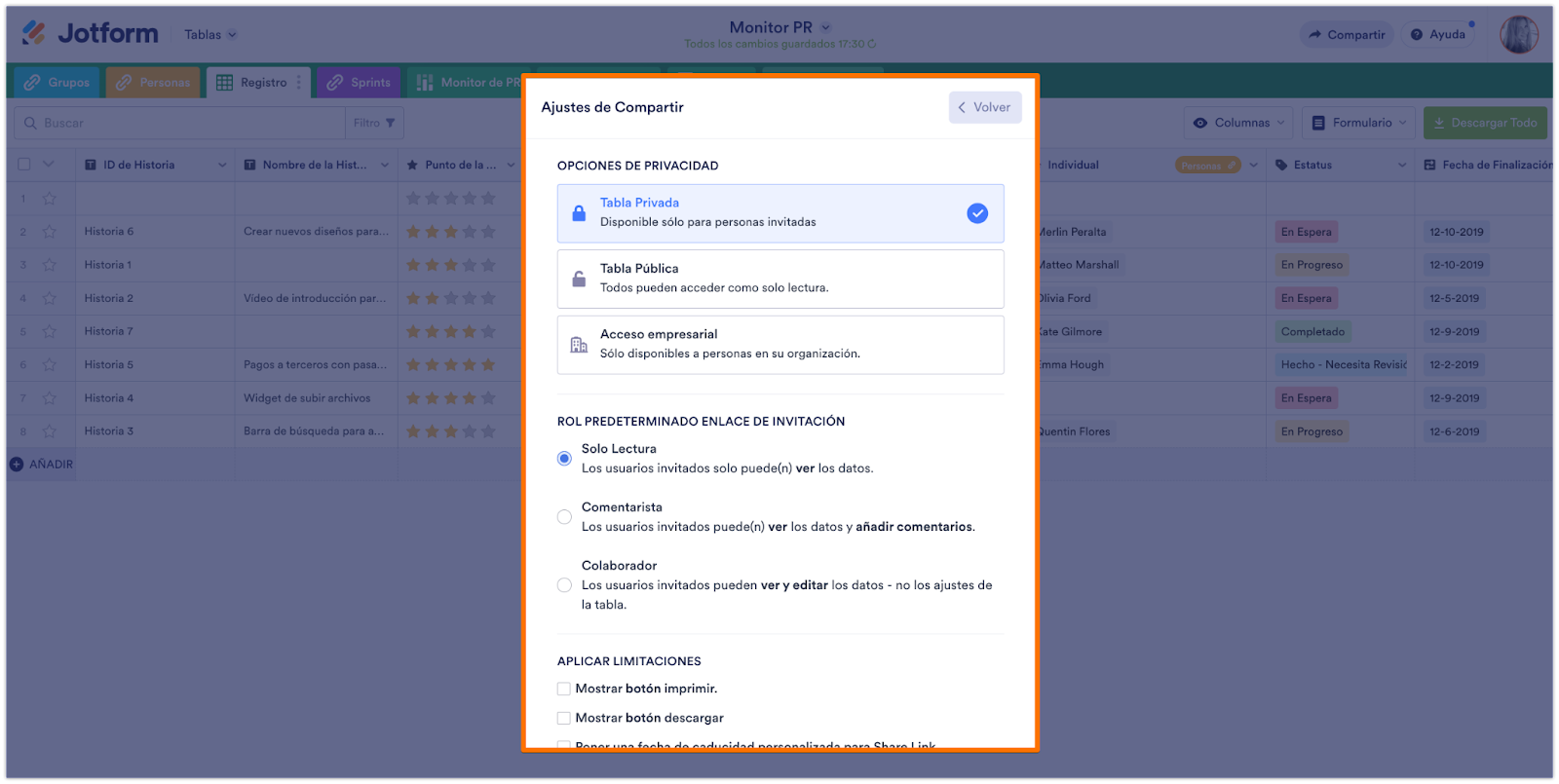Open the Tablas dropdown

pyautogui.click(x=210, y=35)
